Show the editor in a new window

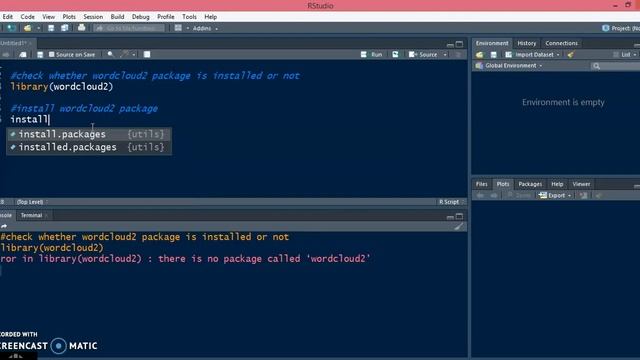[23, 54]
